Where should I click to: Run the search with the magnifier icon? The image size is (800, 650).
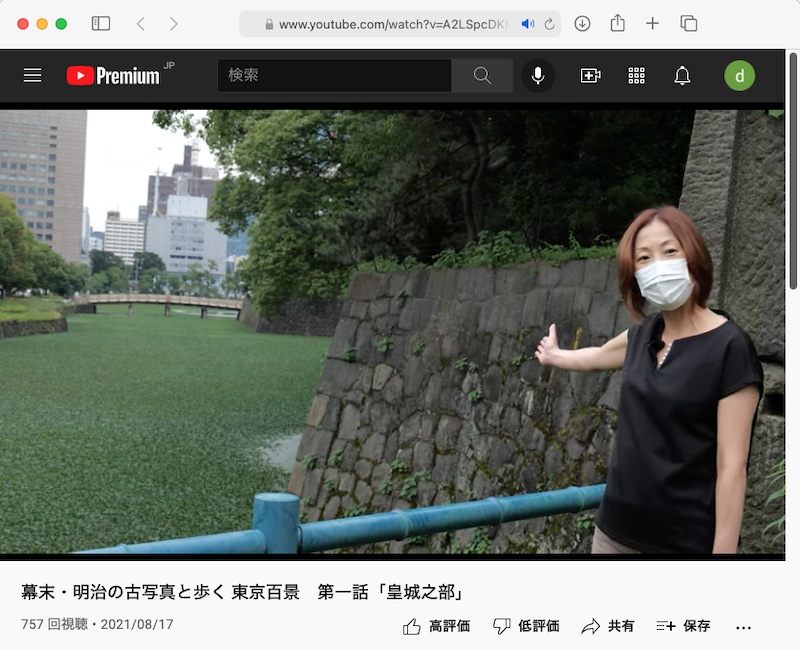click(482, 74)
